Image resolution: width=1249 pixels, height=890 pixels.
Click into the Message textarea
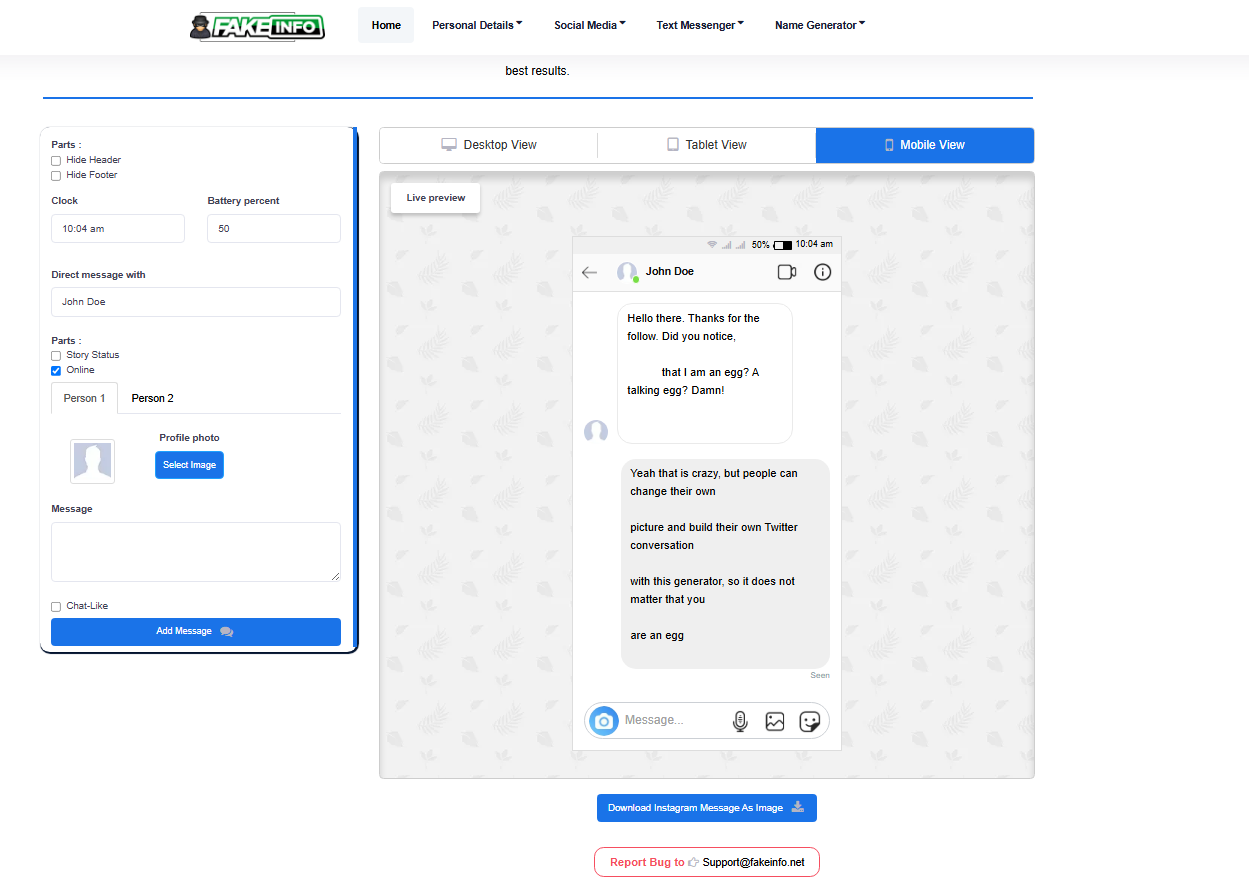[x=196, y=552]
